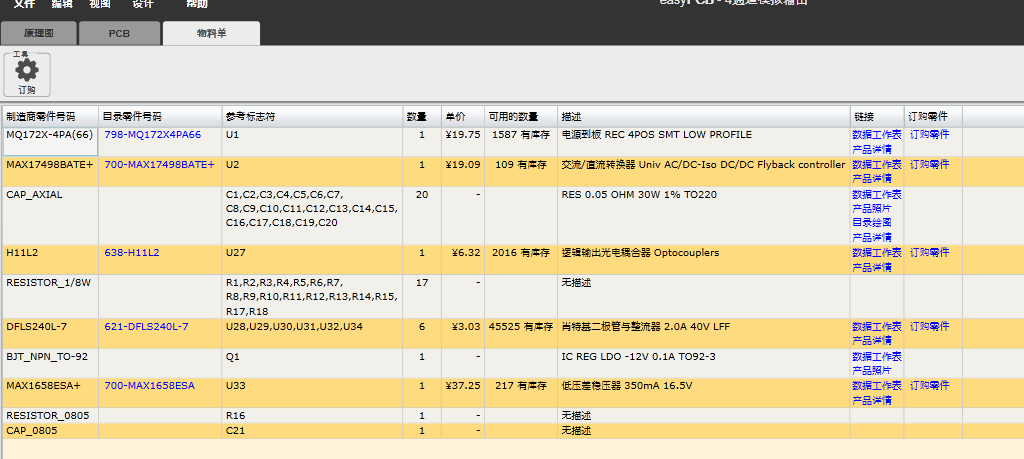This screenshot has height=459, width=1024.
Task: Select the CAP_0805 part cell
Action: [51, 431]
